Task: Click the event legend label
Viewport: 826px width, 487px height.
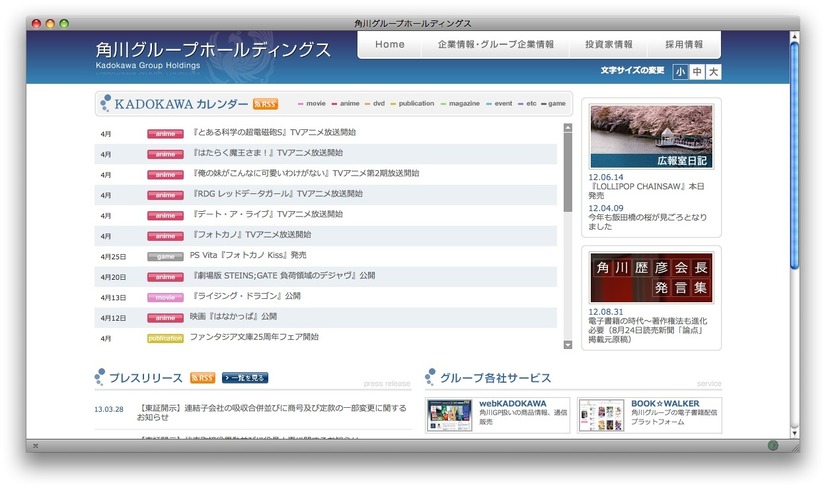Action: pyautogui.click(x=503, y=103)
